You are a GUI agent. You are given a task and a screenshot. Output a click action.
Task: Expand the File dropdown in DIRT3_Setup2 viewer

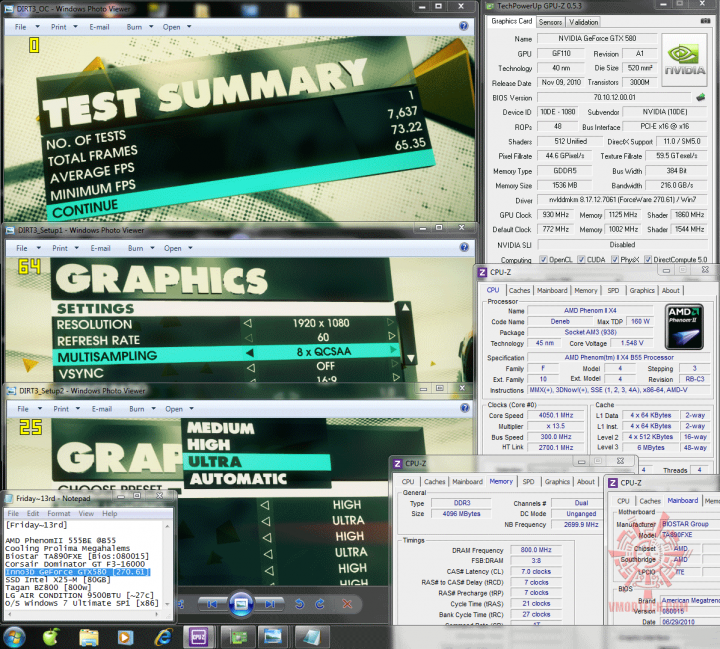coord(40,408)
